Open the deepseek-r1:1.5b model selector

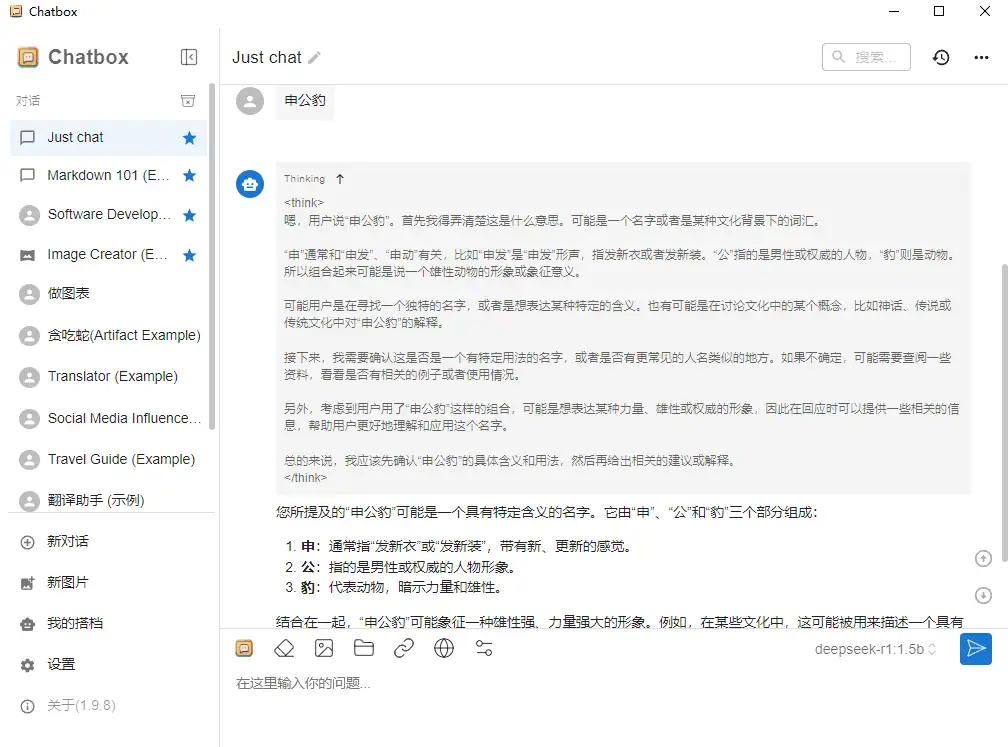[x=875, y=649]
